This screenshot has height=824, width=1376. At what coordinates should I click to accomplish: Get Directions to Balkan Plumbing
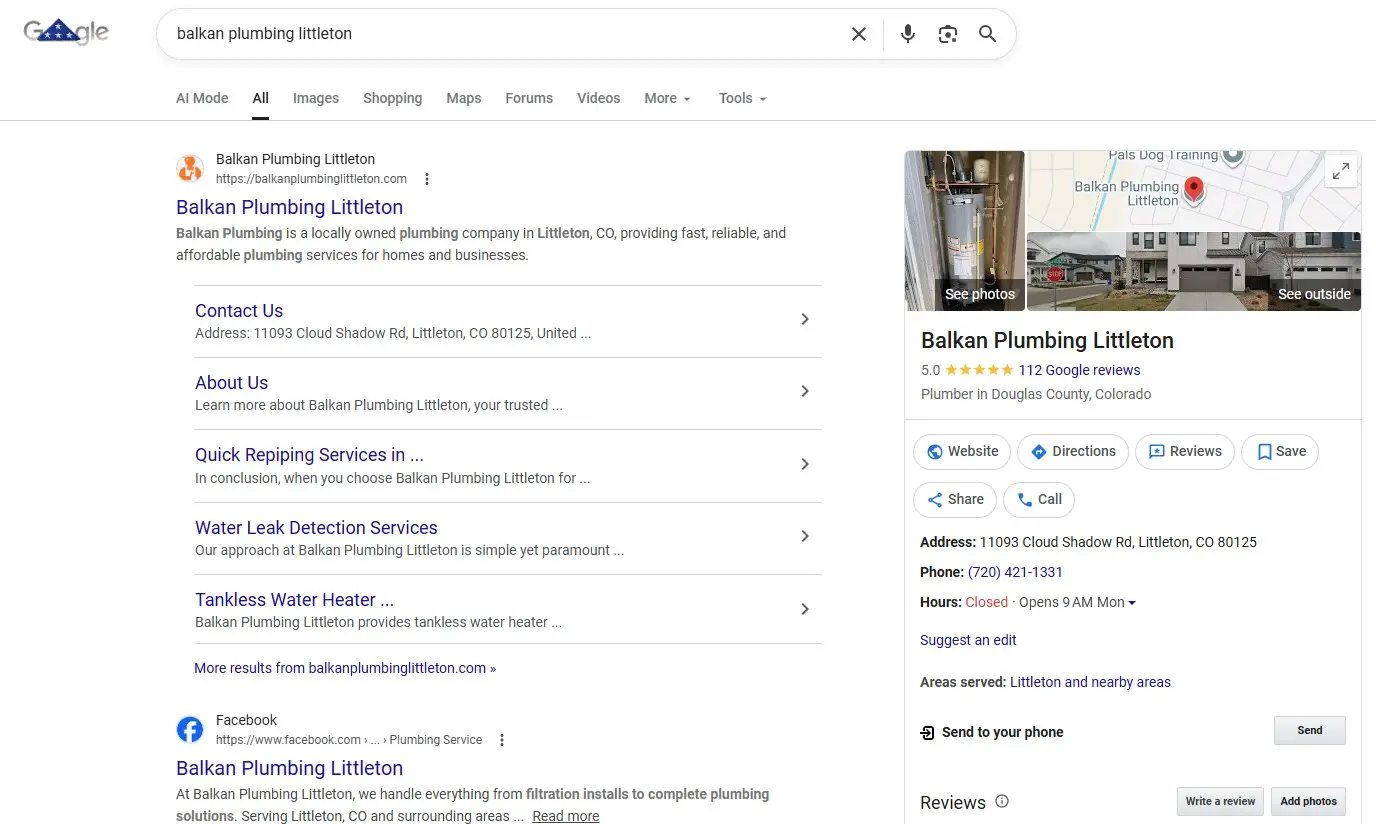tap(1073, 452)
